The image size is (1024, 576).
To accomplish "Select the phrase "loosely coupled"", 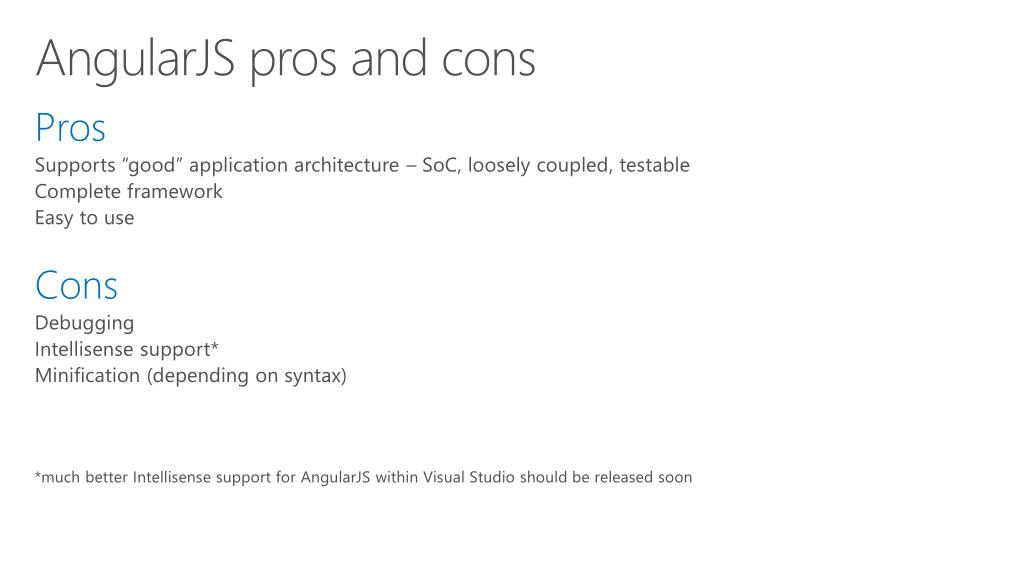I will 538,165.
